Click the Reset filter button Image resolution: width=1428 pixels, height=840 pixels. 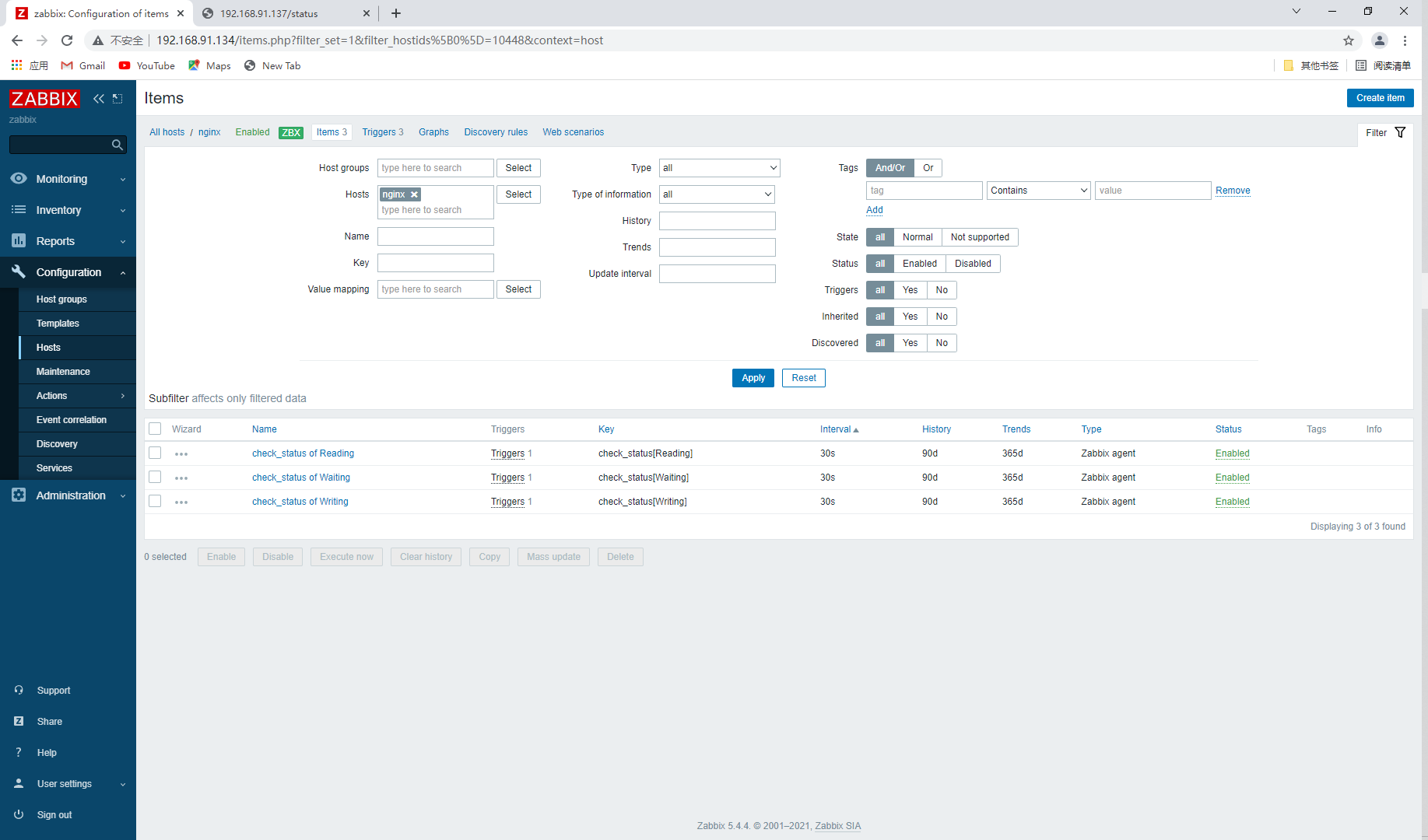point(803,378)
